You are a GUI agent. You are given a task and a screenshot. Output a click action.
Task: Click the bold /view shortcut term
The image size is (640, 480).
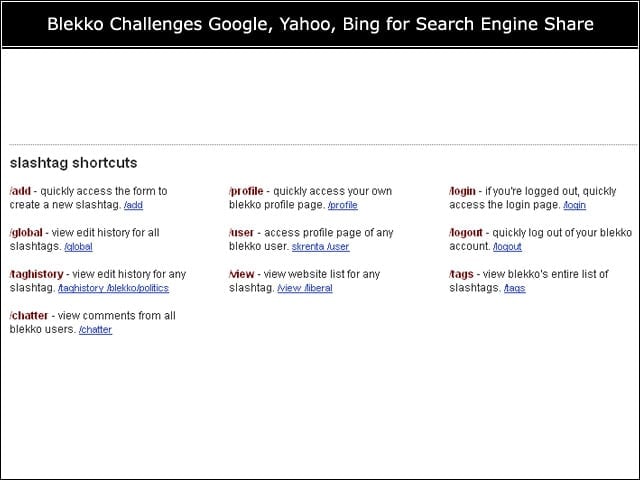pos(242,274)
